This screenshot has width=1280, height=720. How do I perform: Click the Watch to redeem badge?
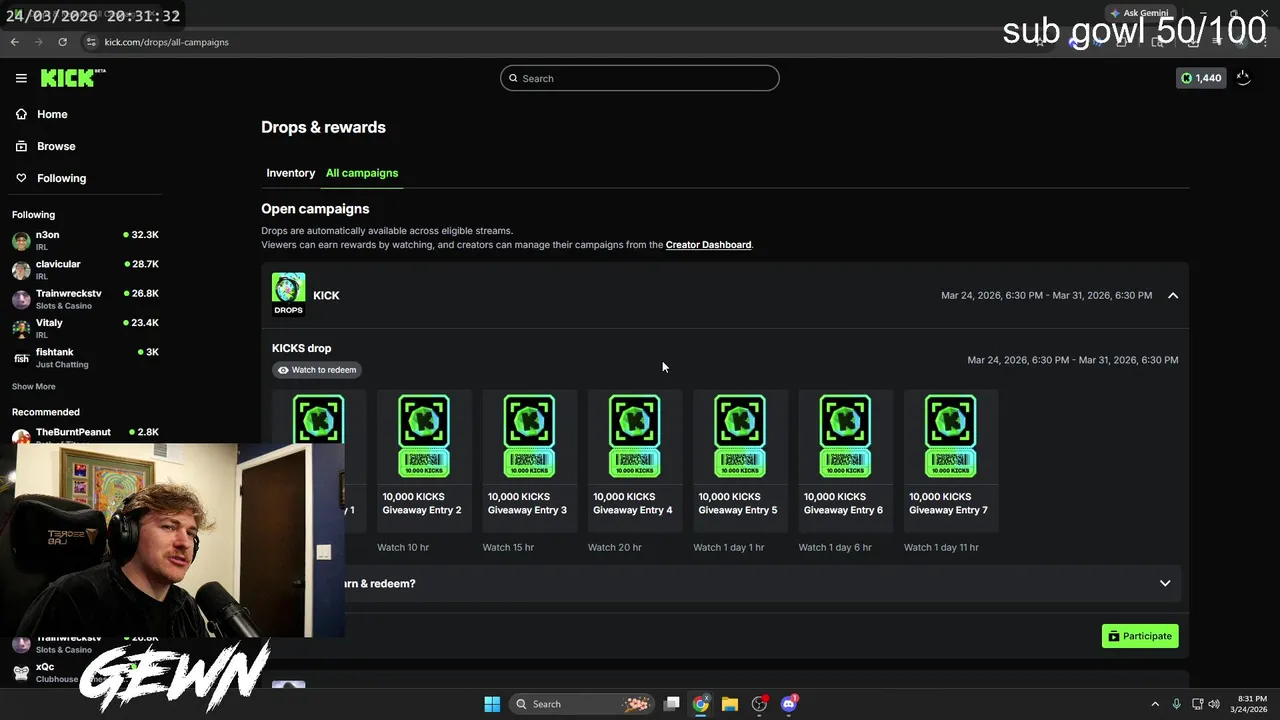point(317,370)
